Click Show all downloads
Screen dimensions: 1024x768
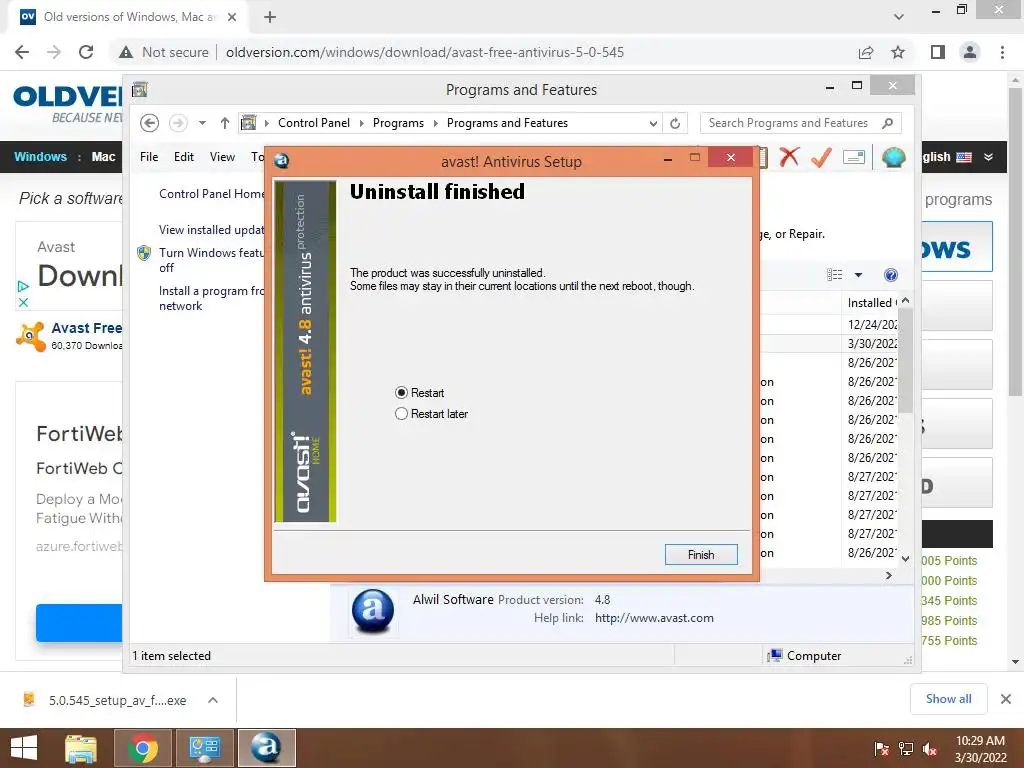pyautogui.click(x=948, y=699)
